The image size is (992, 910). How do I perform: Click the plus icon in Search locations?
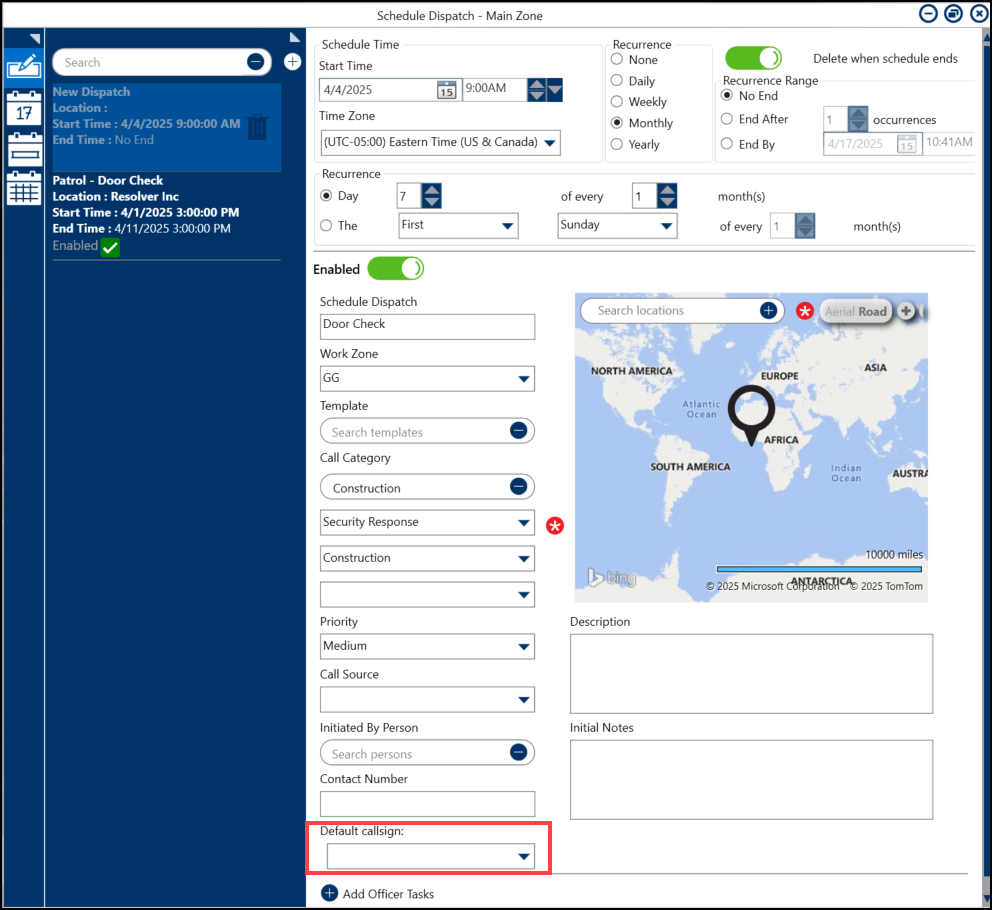768,311
